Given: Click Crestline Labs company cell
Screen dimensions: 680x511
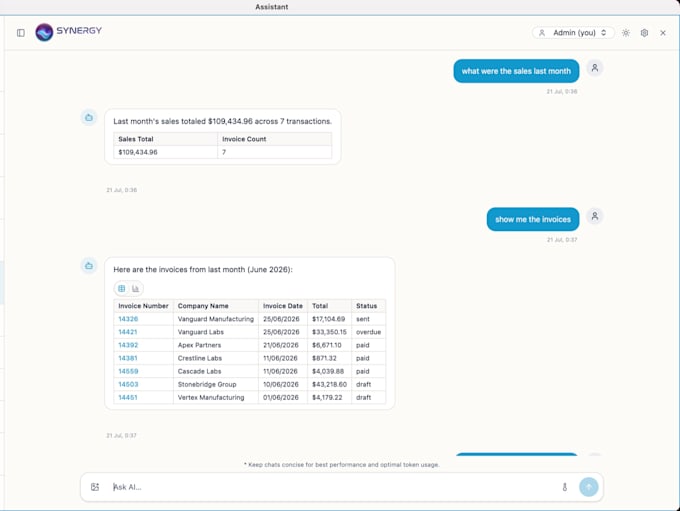Looking at the screenshot, I should click(216, 358).
